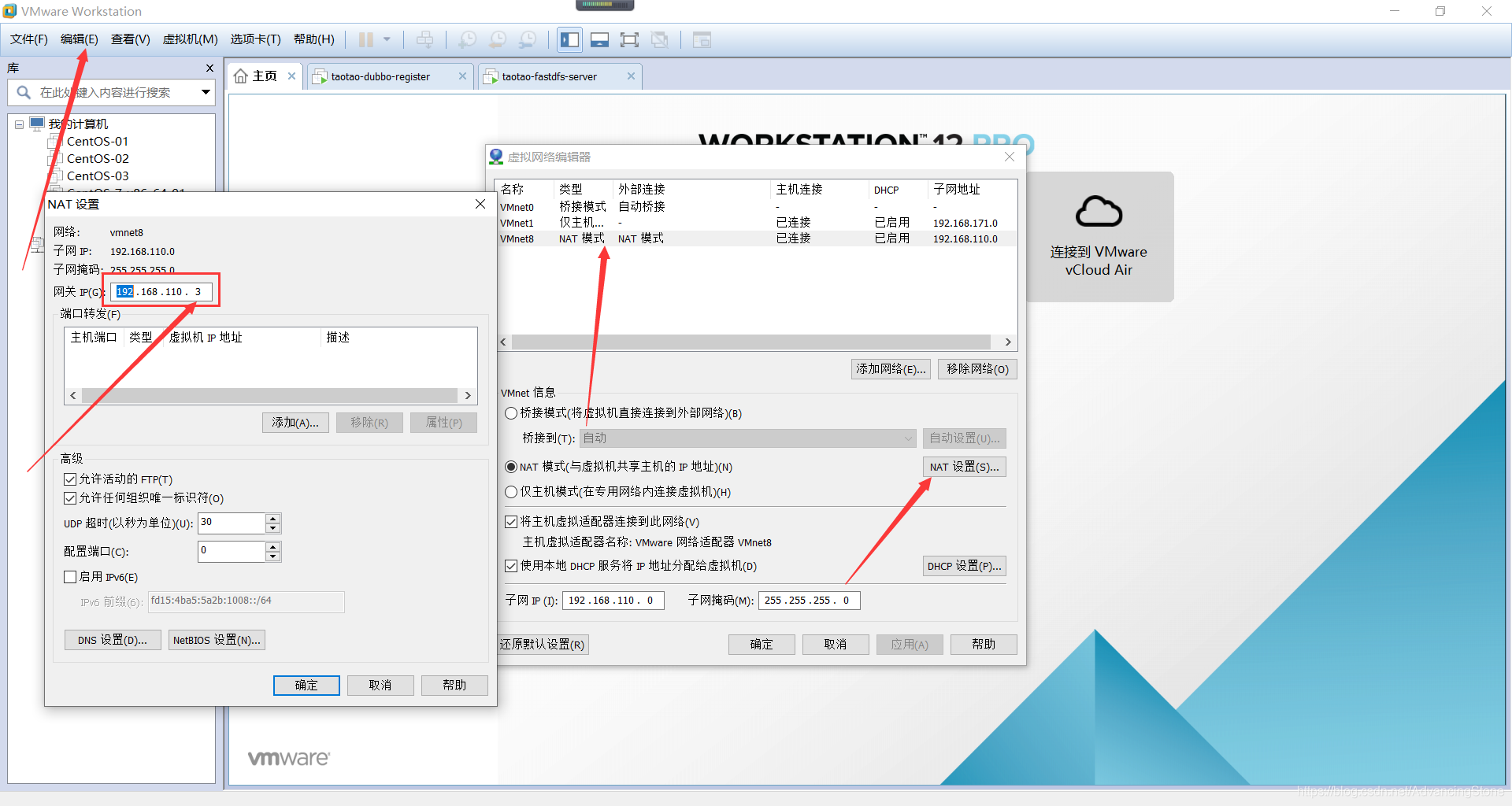Click the 我的计算机 computer icon
This screenshot has height=806, width=1512.
click(x=37, y=124)
